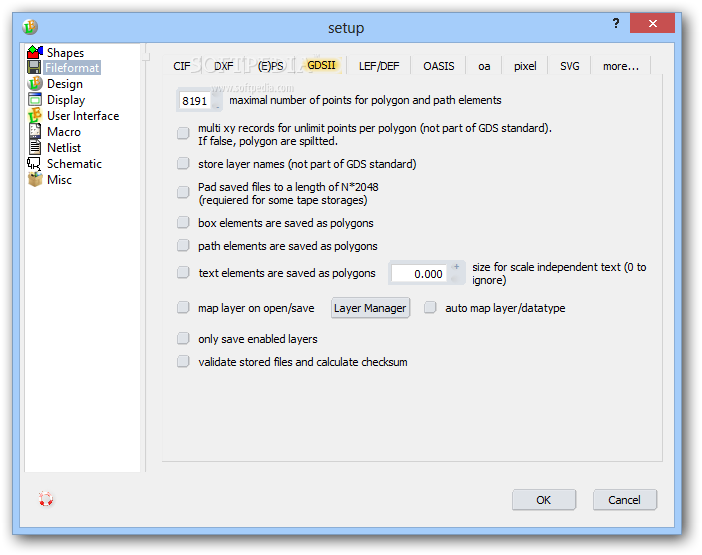Click the Macro document icon
The width and height of the screenshot is (702, 555).
pyautogui.click(x=34, y=132)
